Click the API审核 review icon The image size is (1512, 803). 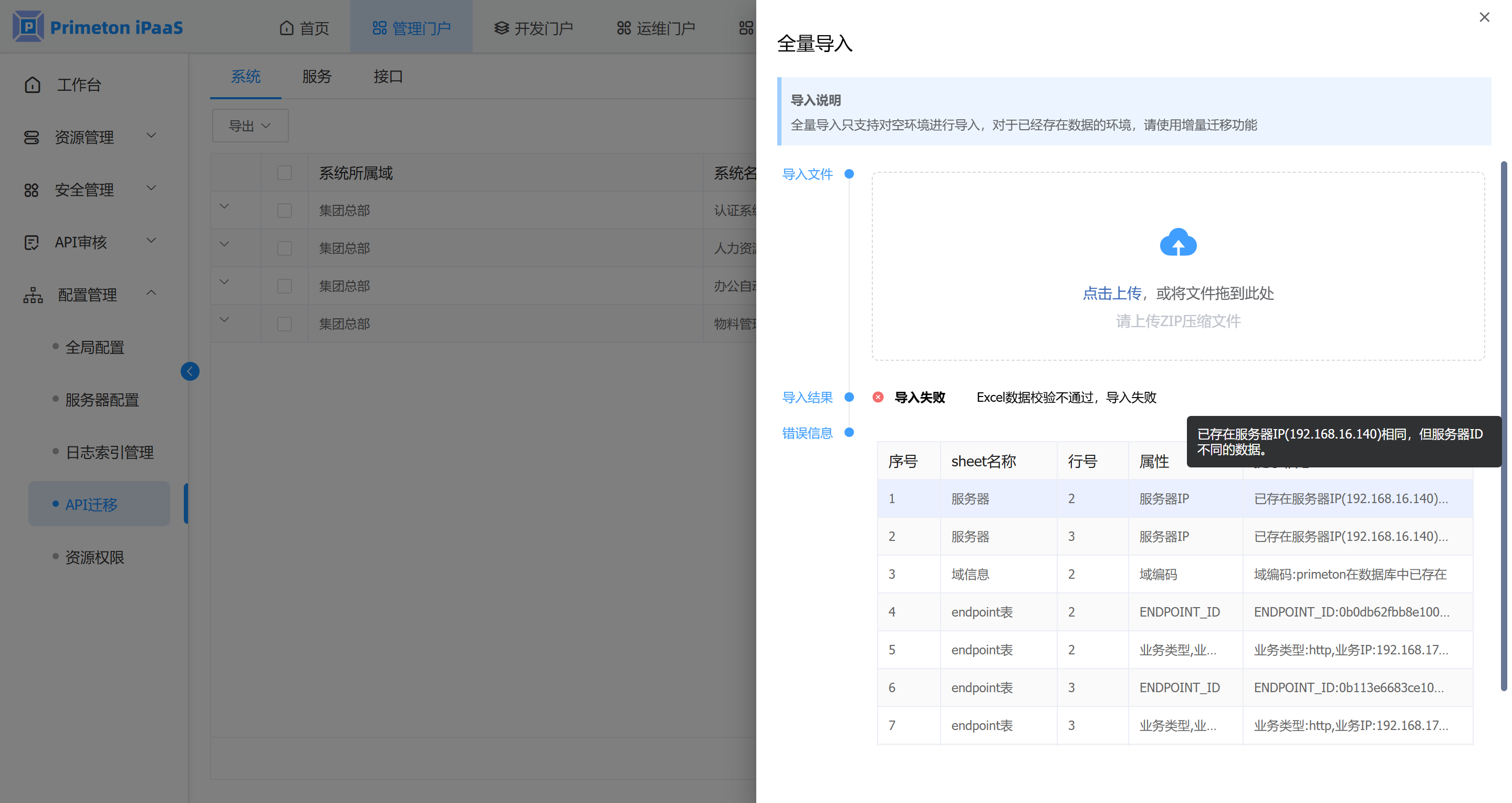point(32,243)
